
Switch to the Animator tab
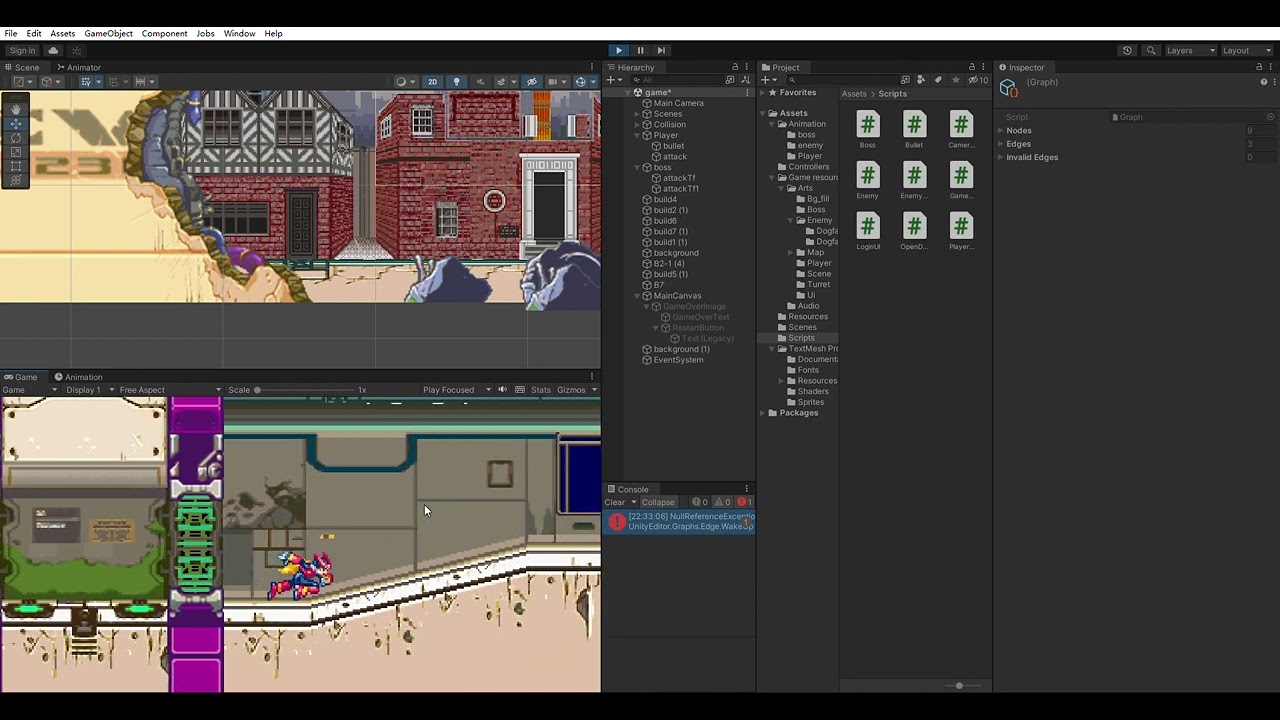(x=78, y=67)
